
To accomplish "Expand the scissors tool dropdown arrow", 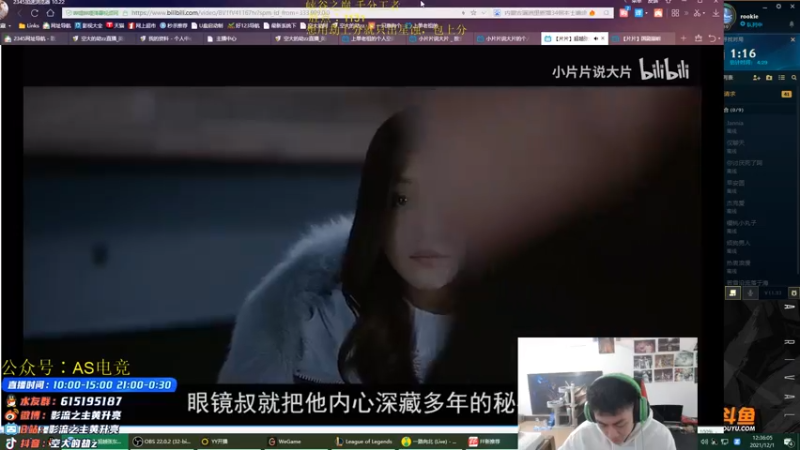I will pos(704,13).
